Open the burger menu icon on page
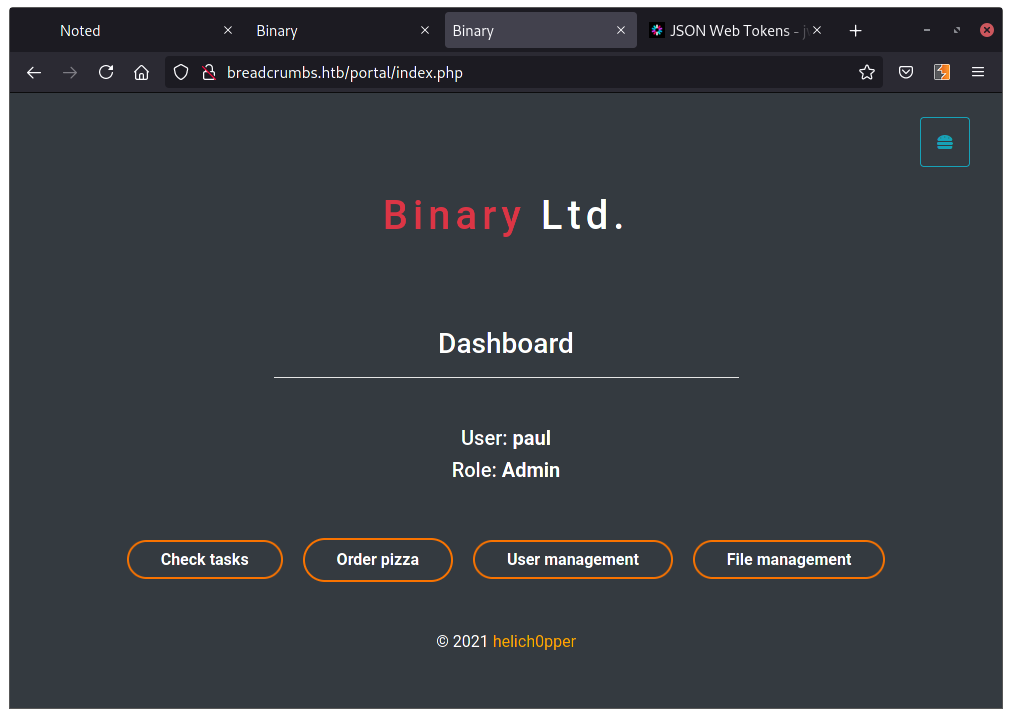Viewport: 1012px width, 718px height. tap(944, 142)
